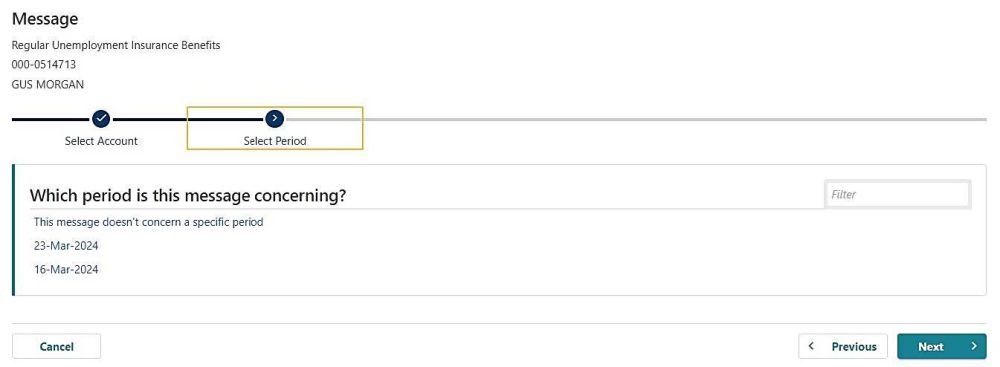The image size is (1000, 367).
Task: Click the arrow circle for Select Period step
Action: point(275,119)
